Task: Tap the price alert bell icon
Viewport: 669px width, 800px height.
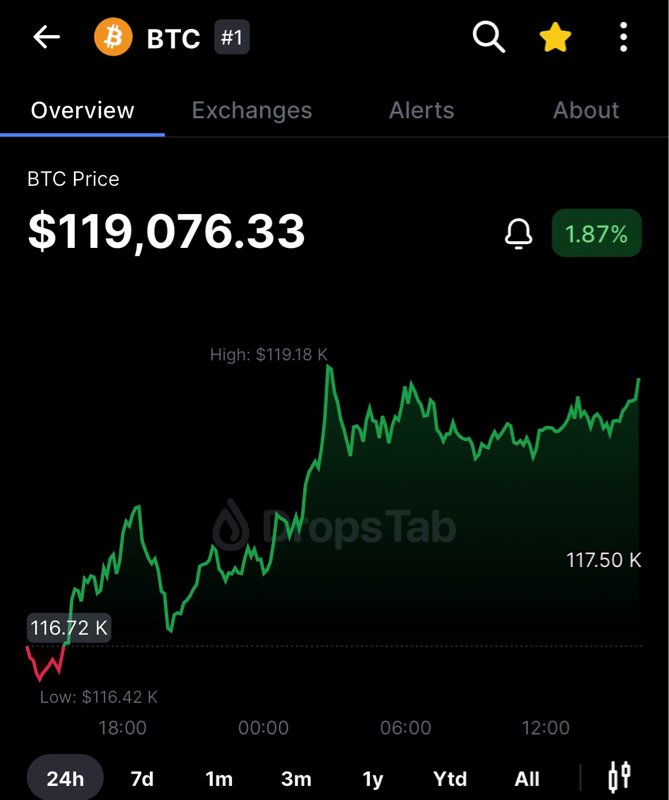Action: pos(518,234)
